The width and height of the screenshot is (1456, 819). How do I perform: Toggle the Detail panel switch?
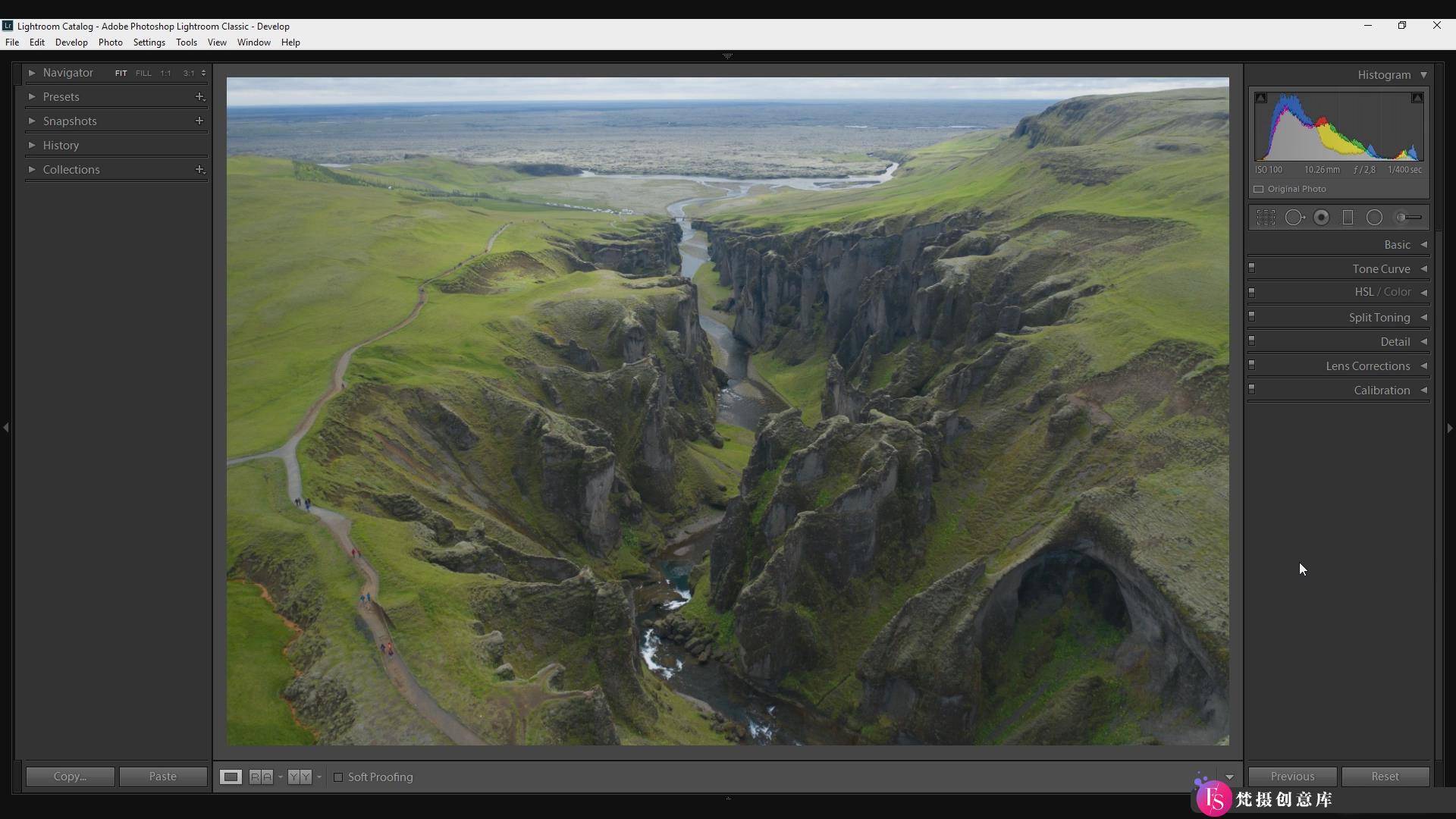point(1252,340)
